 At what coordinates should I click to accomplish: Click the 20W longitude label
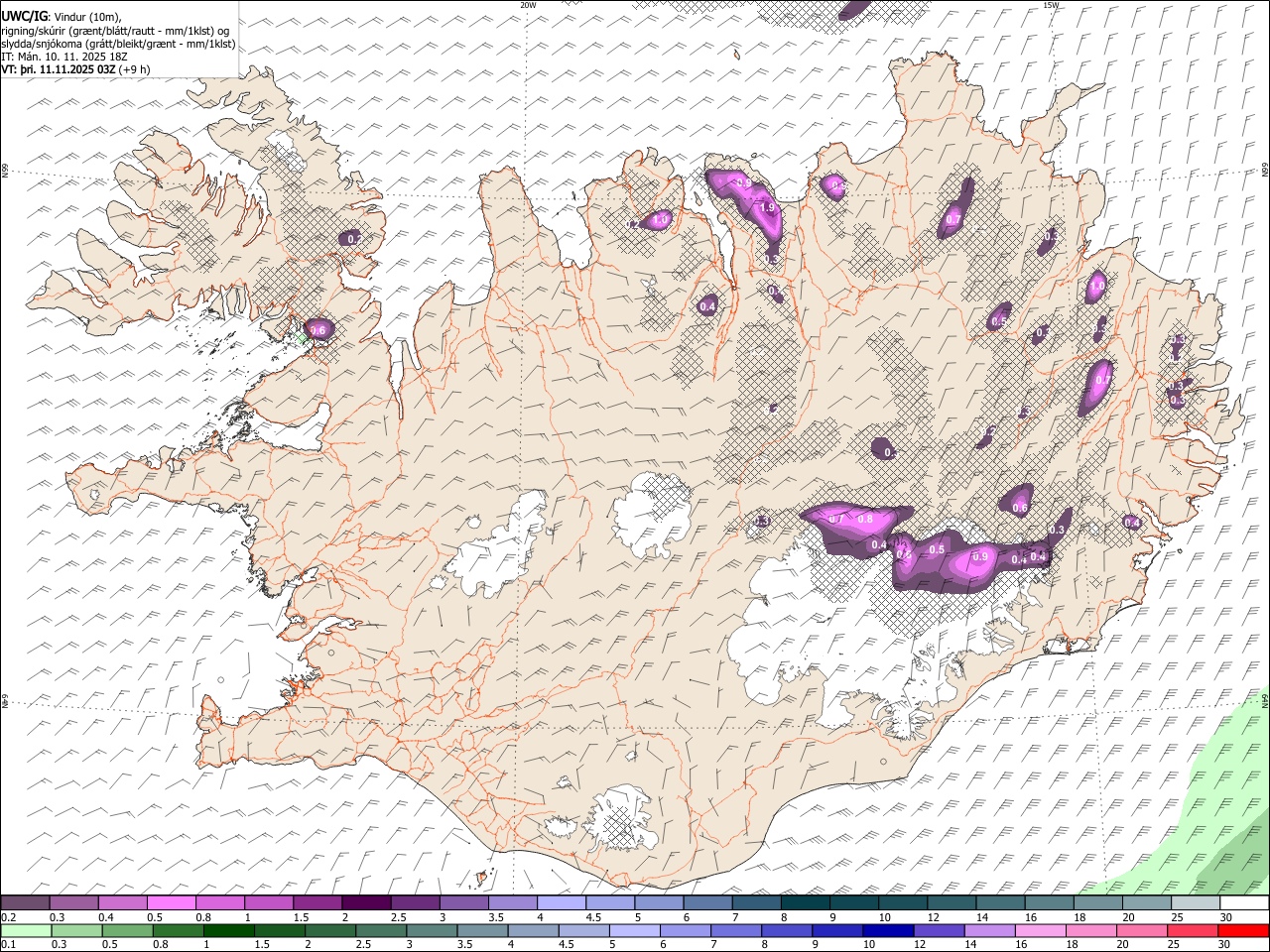click(x=529, y=5)
